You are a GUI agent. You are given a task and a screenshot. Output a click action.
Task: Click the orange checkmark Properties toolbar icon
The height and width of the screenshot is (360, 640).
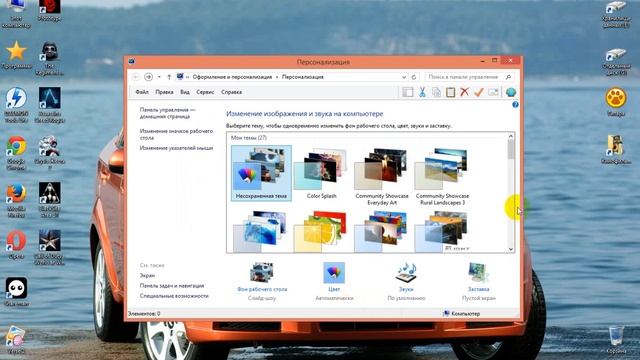tap(478, 92)
